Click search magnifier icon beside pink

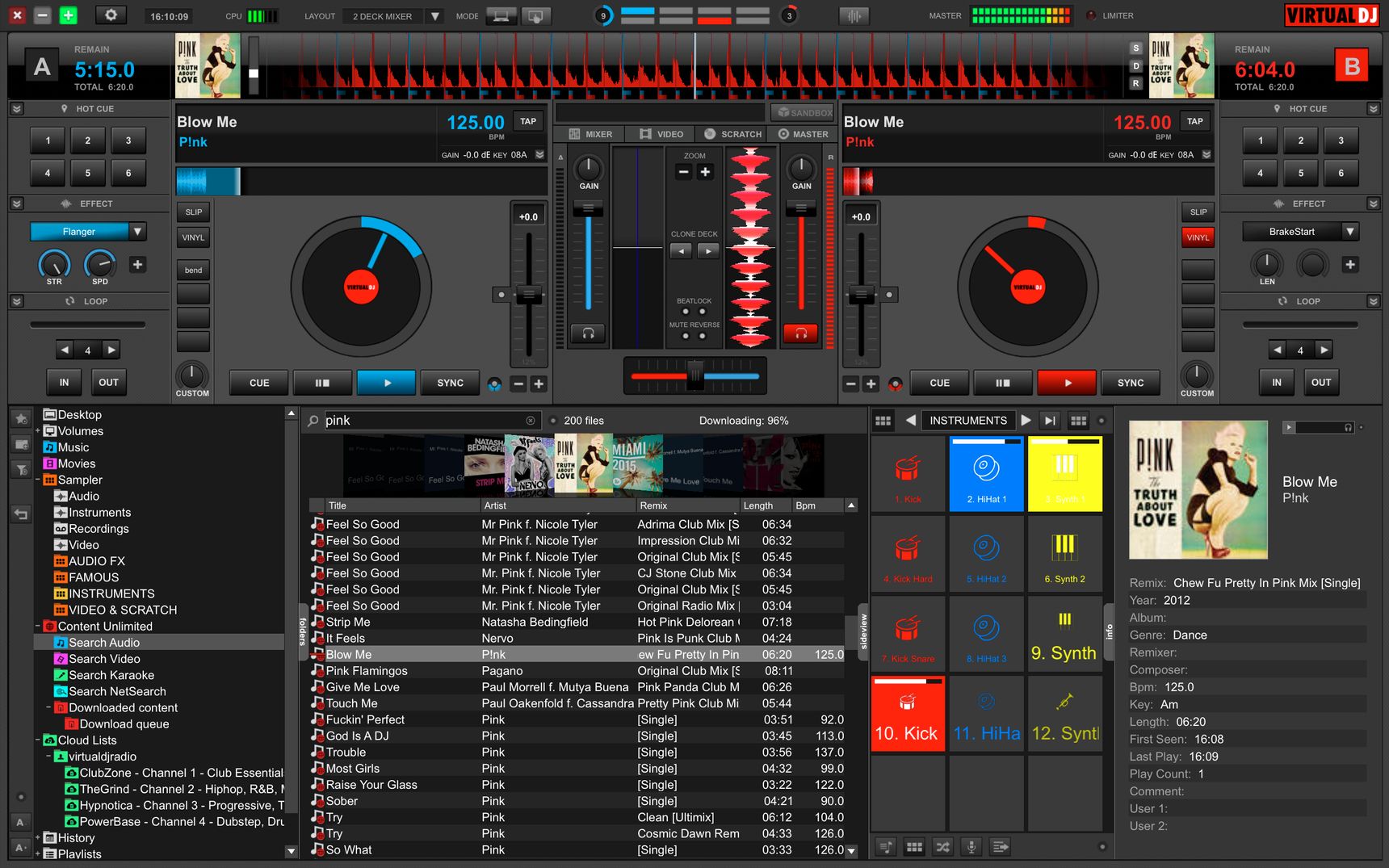click(313, 421)
